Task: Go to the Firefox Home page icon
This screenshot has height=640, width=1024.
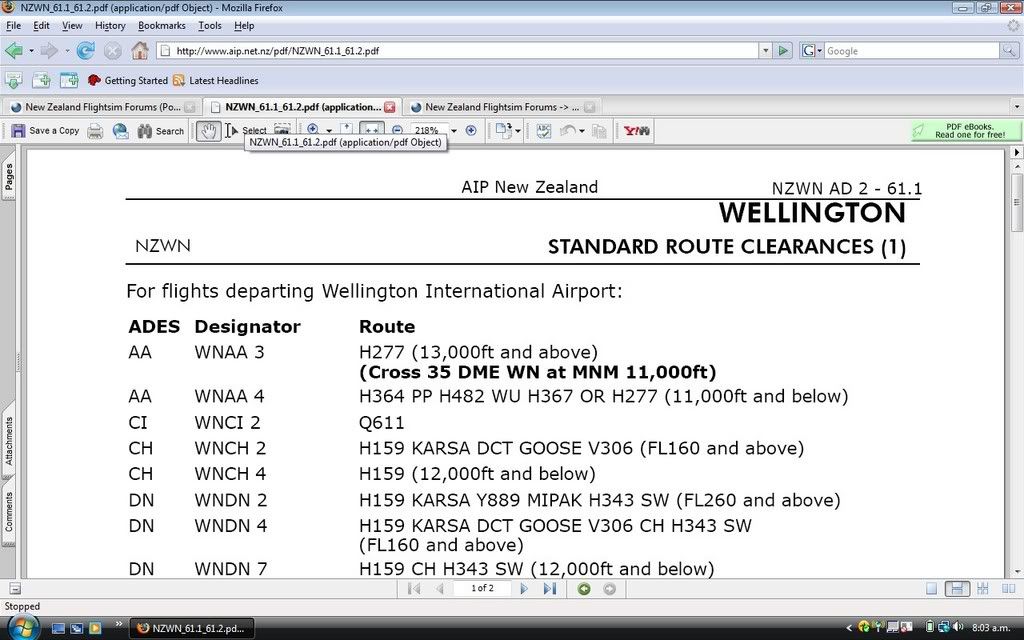Action: click(x=140, y=51)
